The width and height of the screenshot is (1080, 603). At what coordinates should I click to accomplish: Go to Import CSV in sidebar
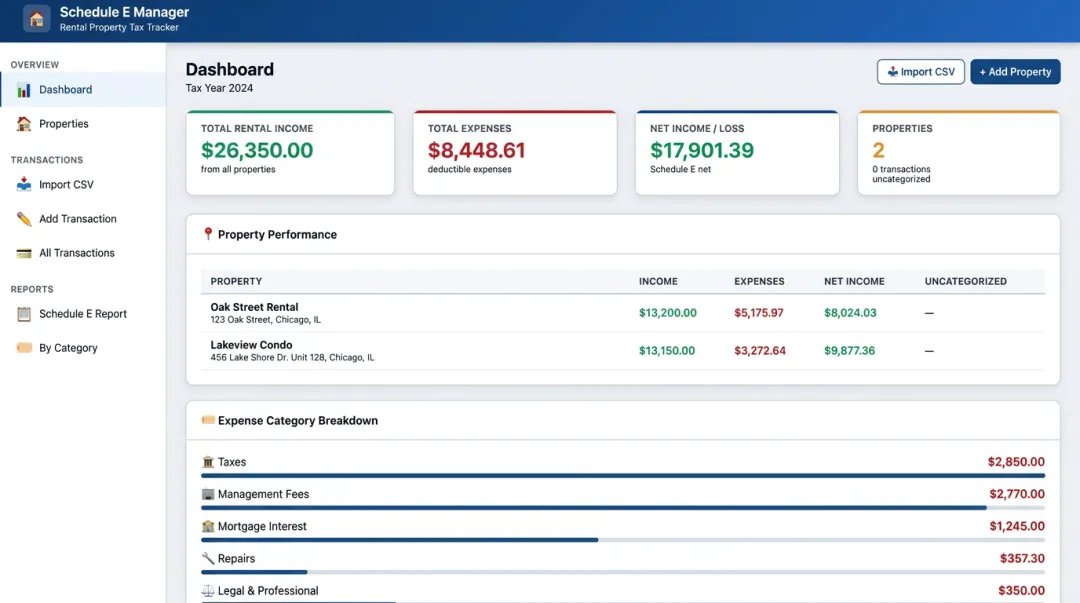pyautogui.click(x=83, y=185)
